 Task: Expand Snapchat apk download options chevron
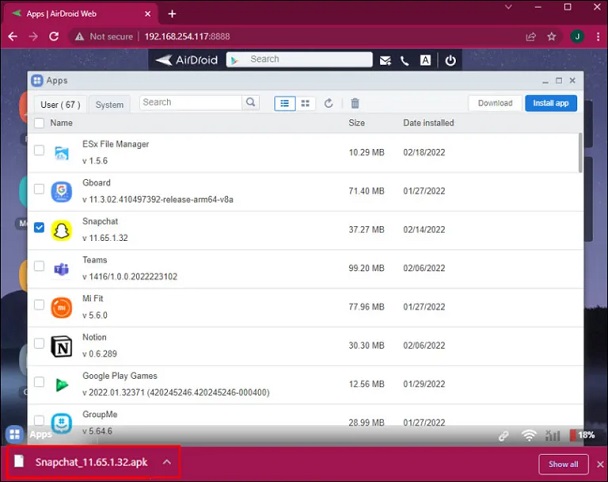(167, 462)
